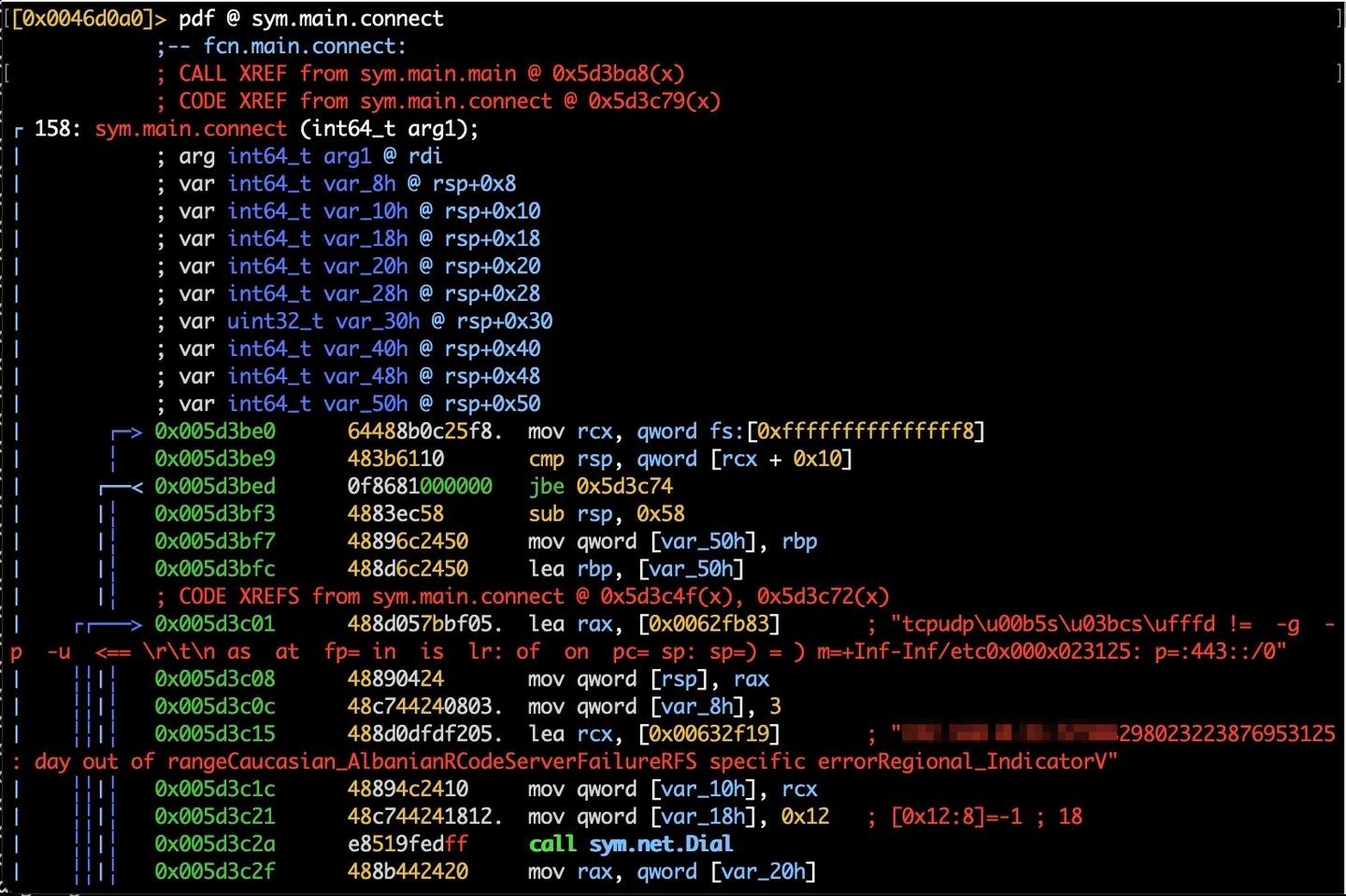This screenshot has width=1346, height=896.
Task: Click CALL XREF address 0x5d3ba8(x)
Action: coord(618,74)
